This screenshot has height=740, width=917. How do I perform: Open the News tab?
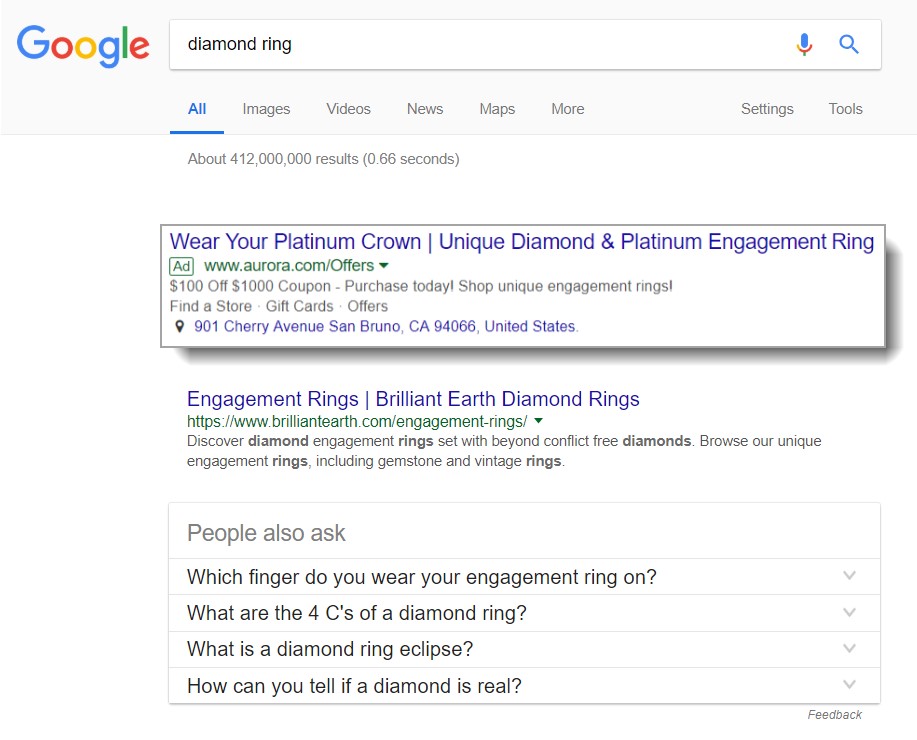point(425,109)
